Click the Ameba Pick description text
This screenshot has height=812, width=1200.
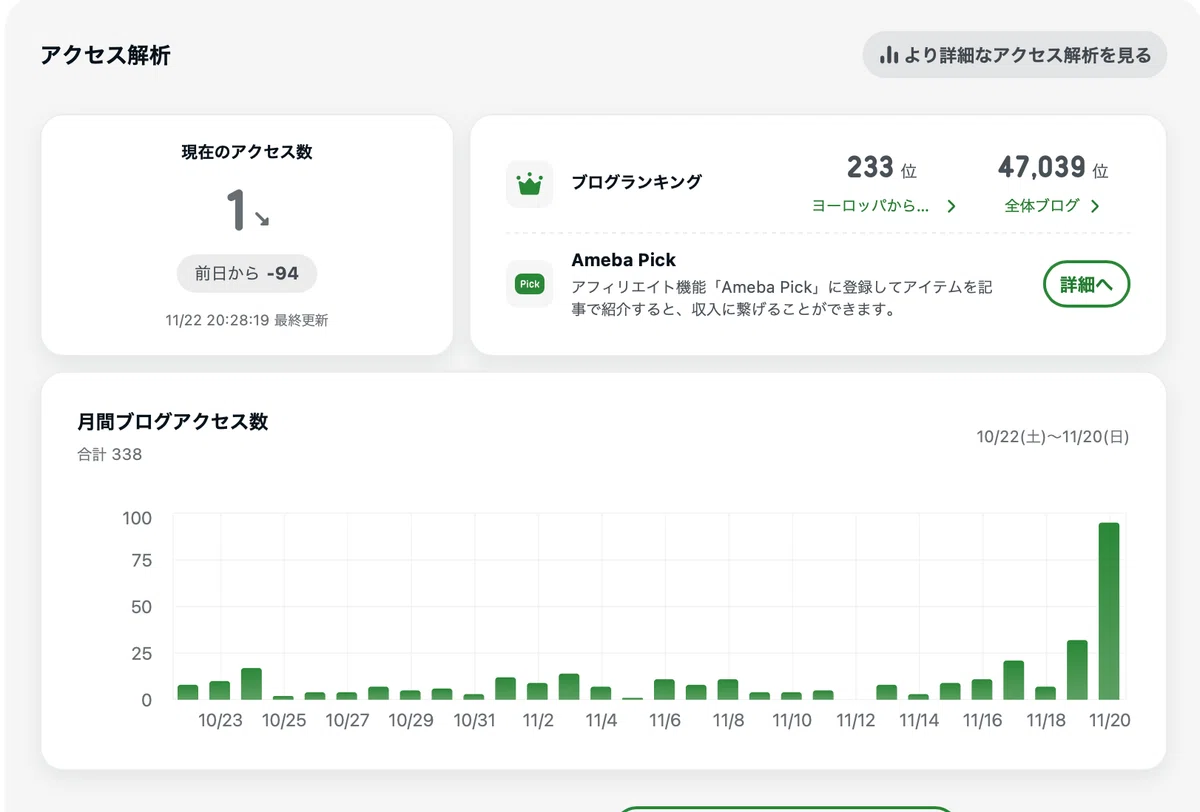pos(782,298)
